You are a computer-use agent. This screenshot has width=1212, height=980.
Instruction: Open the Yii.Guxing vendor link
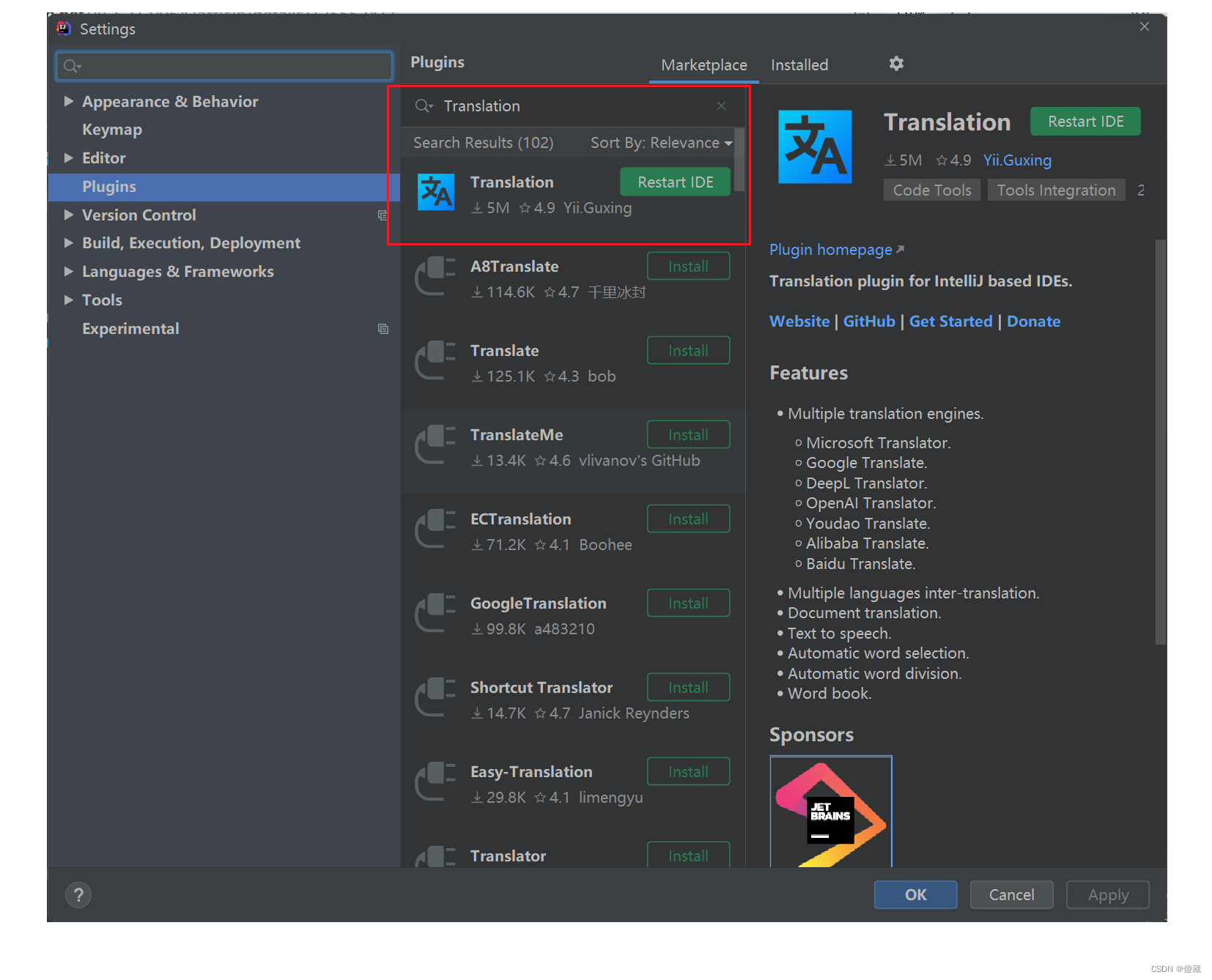coord(1017,160)
